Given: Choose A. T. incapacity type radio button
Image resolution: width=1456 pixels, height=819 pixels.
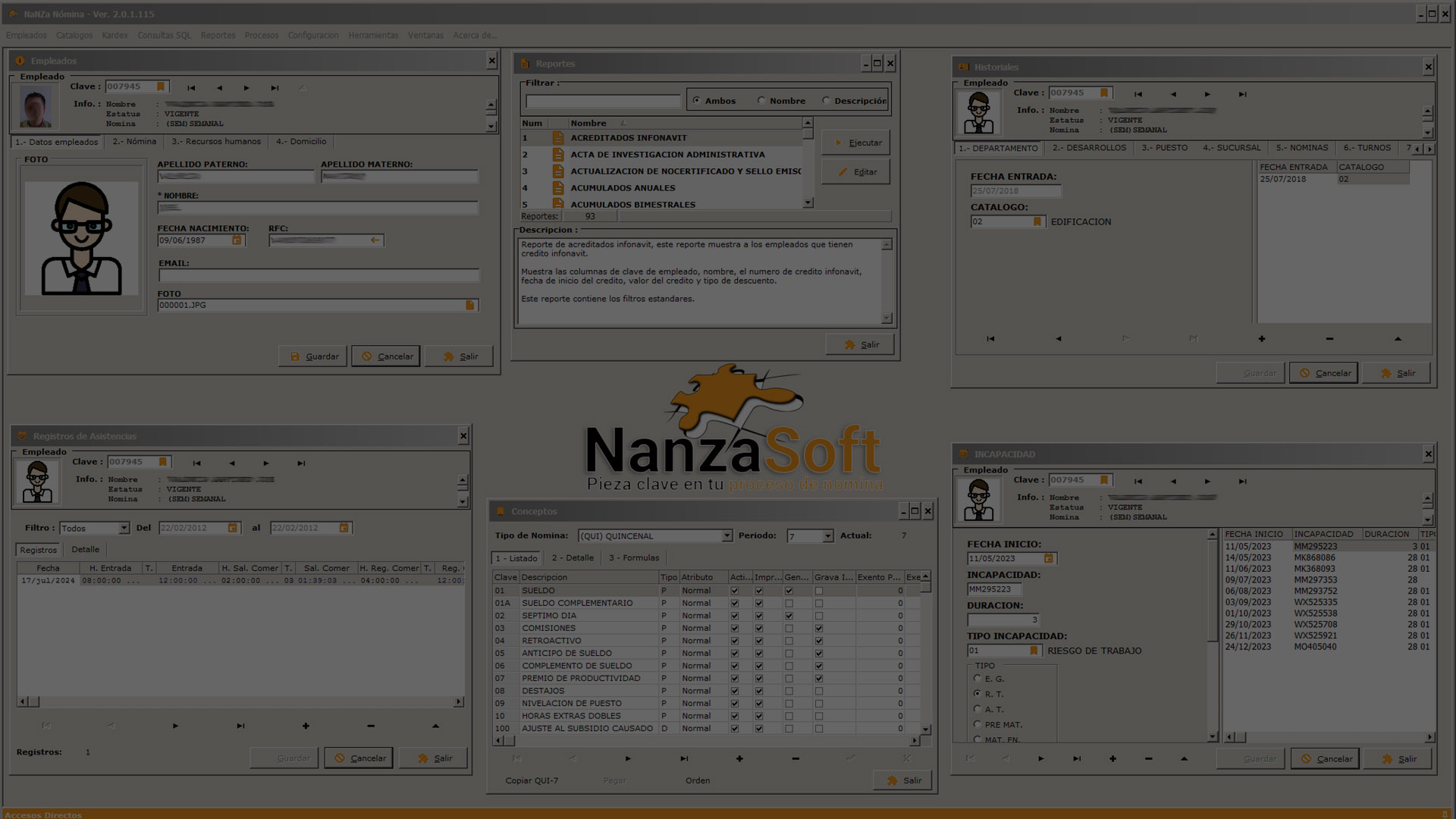Looking at the screenshot, I should click(977, 709).
